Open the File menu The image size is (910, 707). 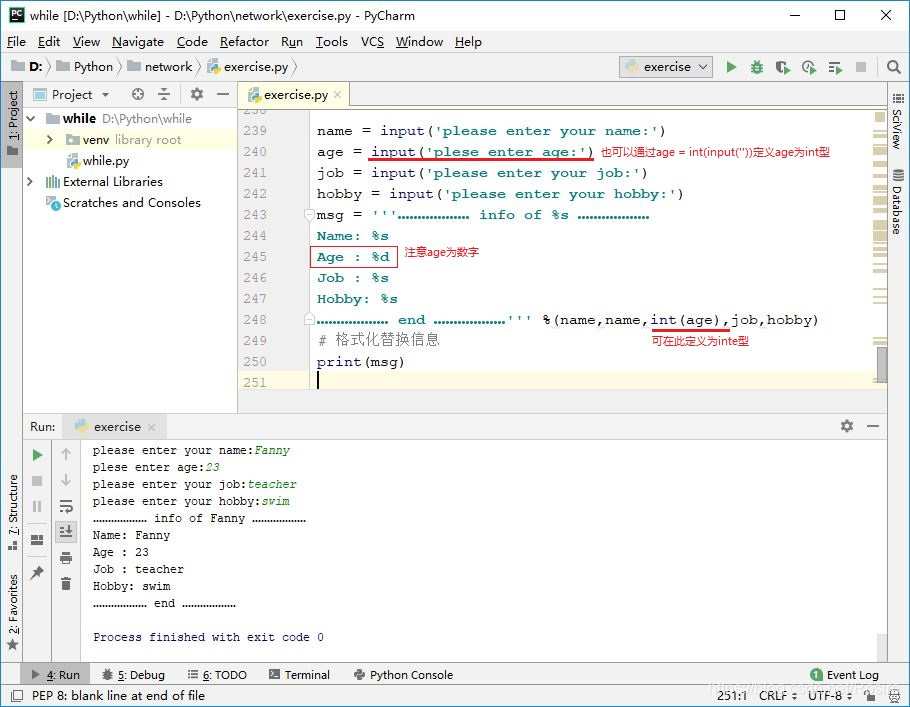pos(16,42)
